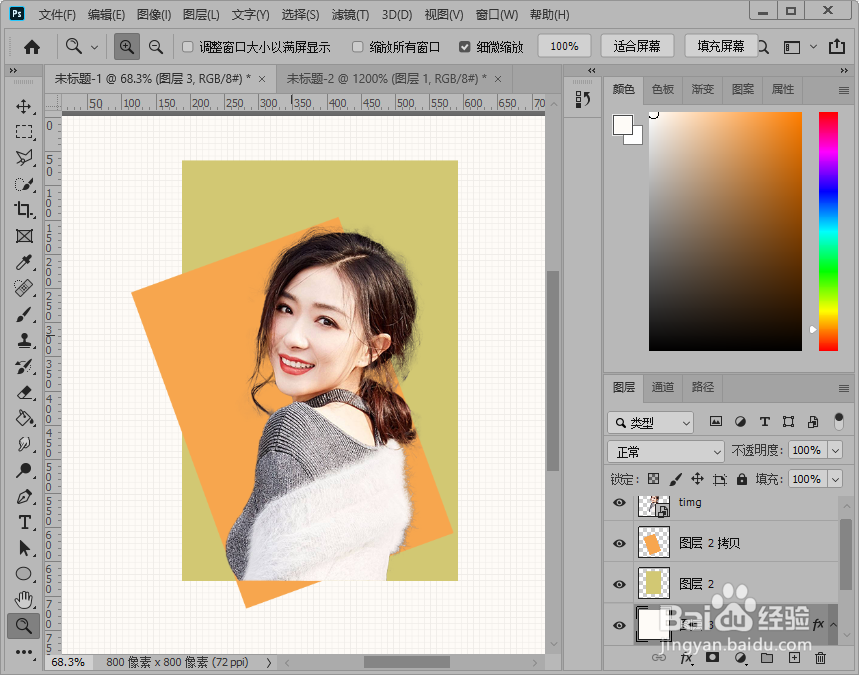Select the History Brush tool

pos(24,367)
